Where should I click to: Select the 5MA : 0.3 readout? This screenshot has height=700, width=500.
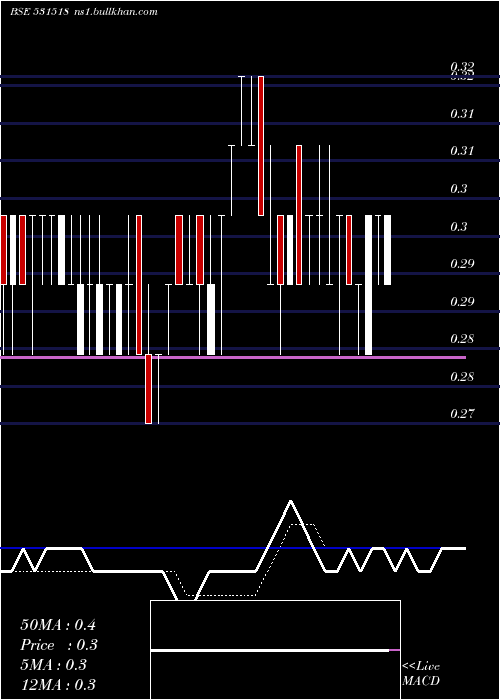[x=54, y=665]
